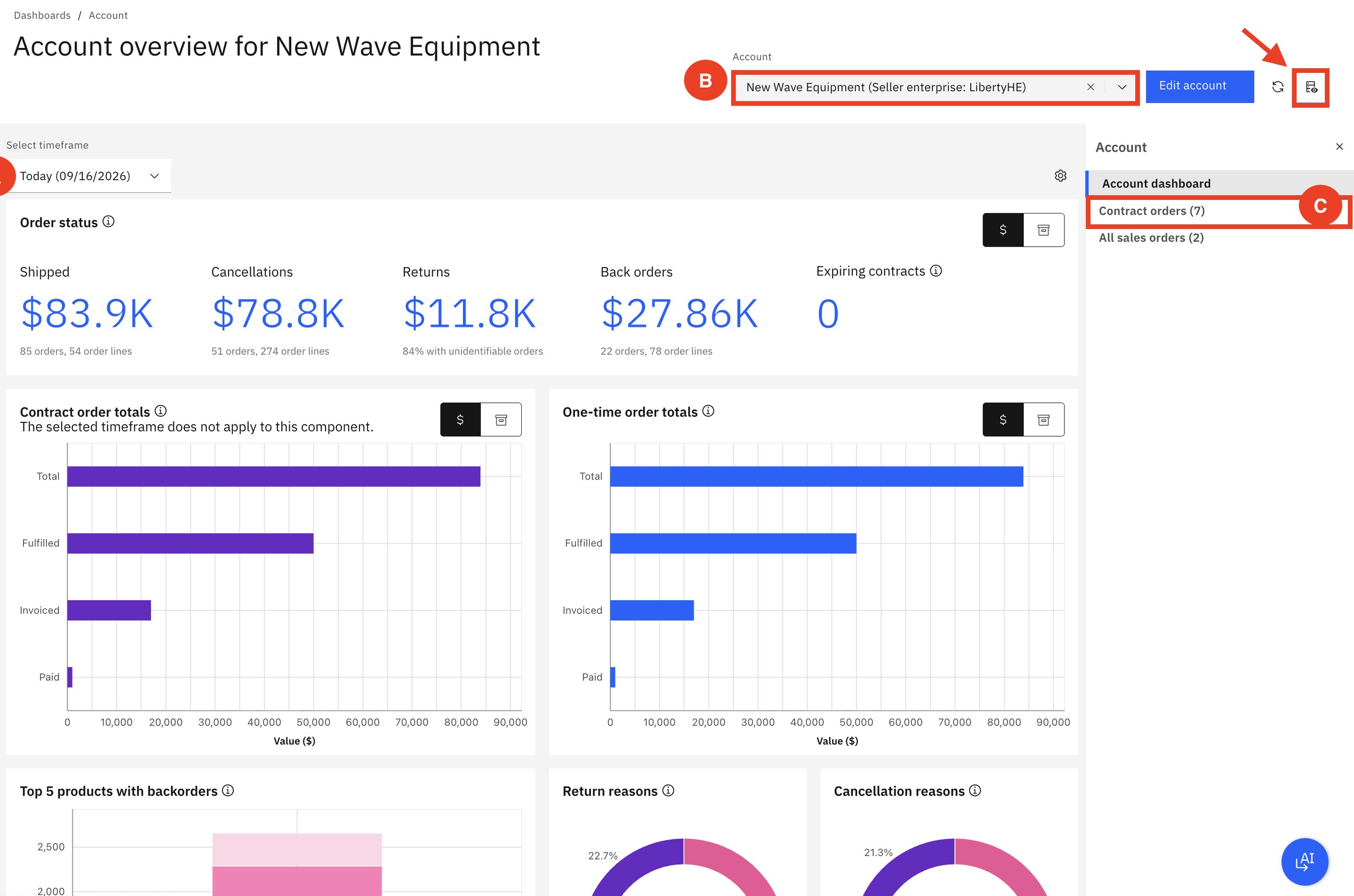Click the blue Fulfilled bar in One-time order totals
Screen dimensions: 1354x896
[x=733, y=544]
